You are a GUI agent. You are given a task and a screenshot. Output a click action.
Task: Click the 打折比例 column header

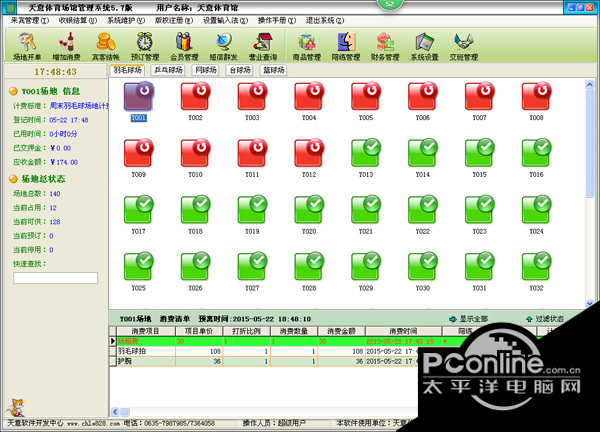247,331
